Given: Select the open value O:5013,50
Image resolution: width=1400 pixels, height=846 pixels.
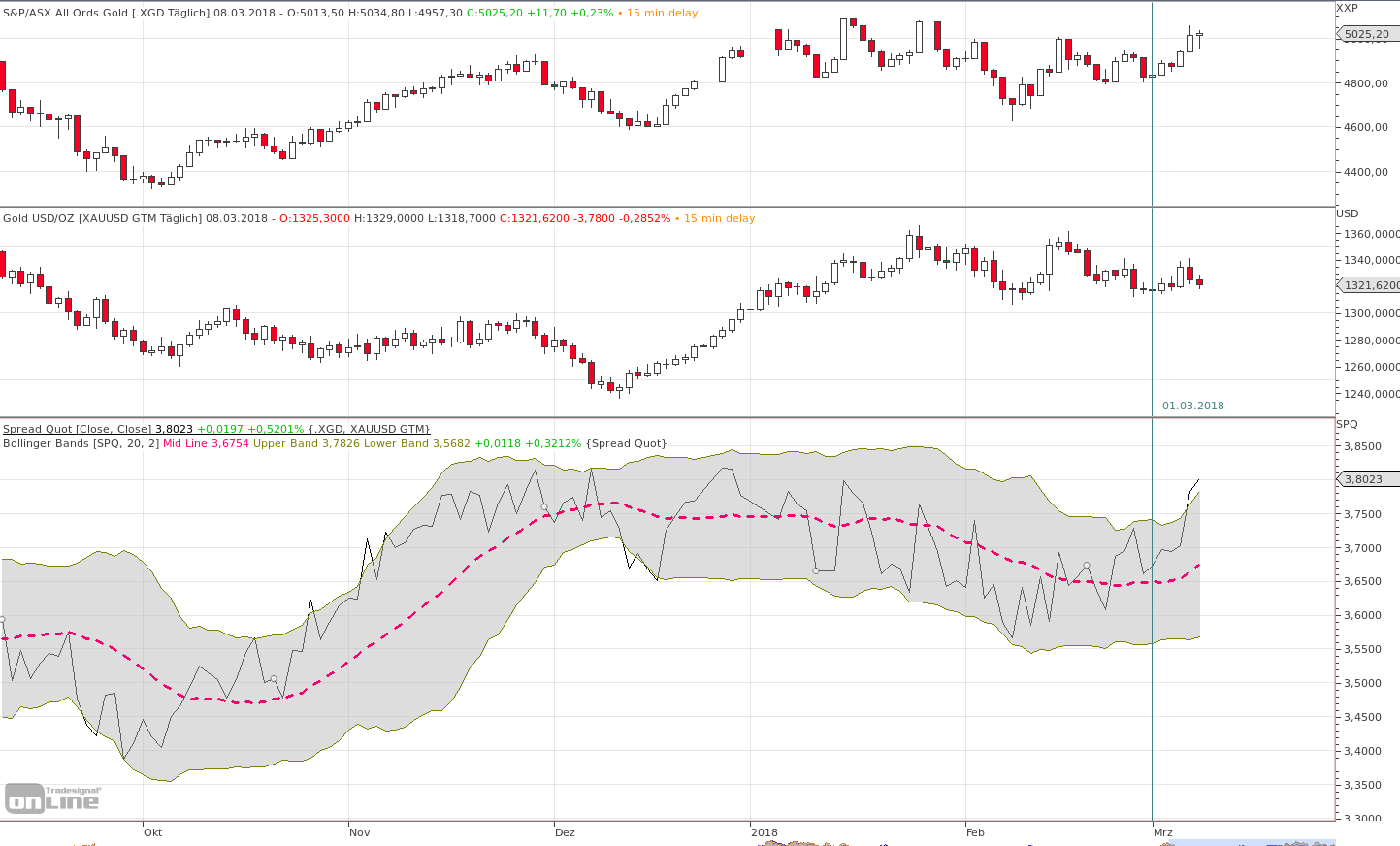Looking at the screenshot, I should point(313,13).
